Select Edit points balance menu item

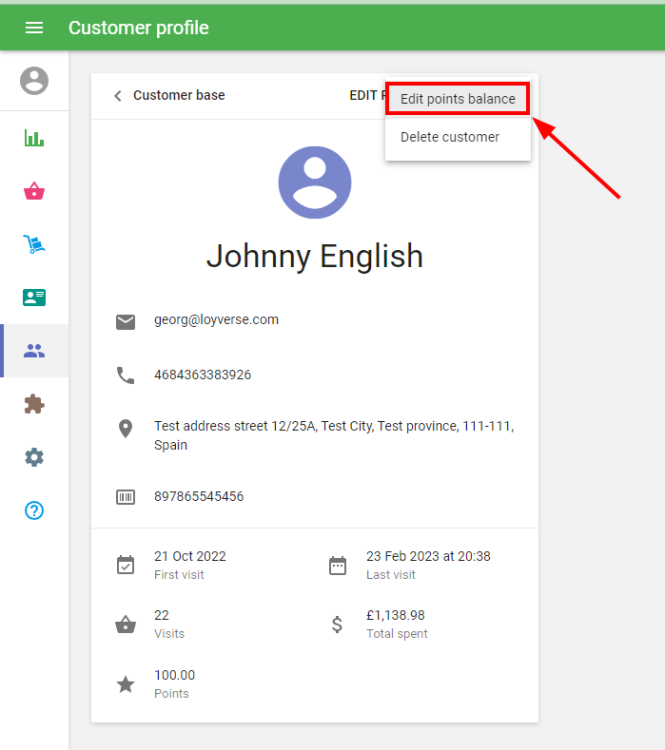point(457,99)
